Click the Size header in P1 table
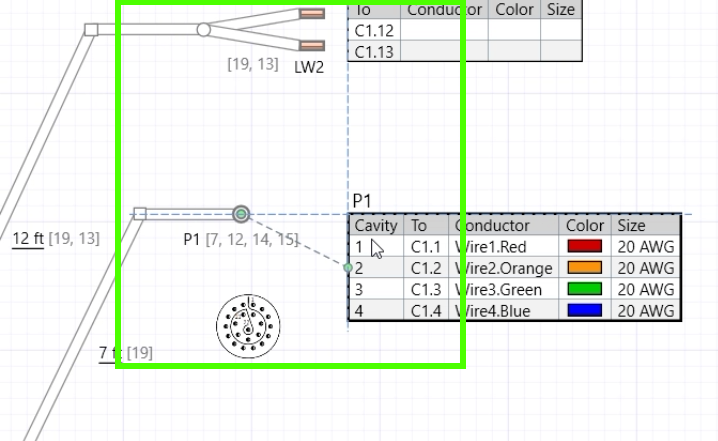 tap(646, 225)
